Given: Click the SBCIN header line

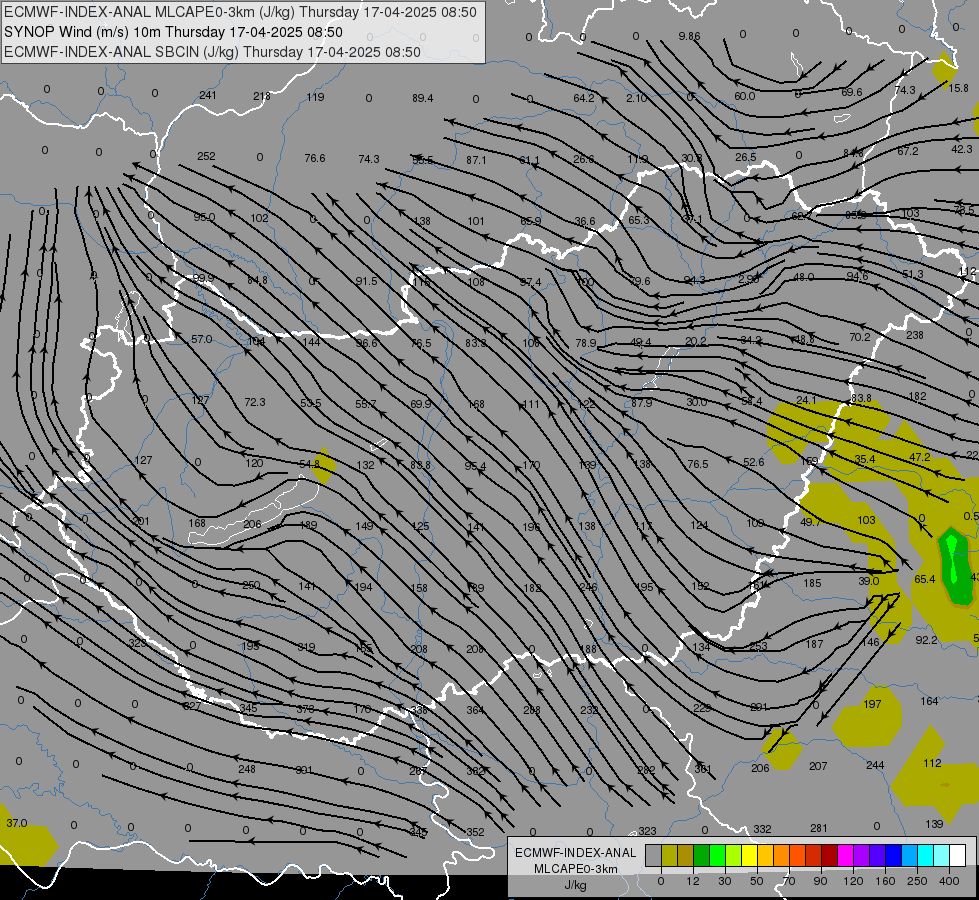Looking at the screenshot, I should click(212, 52).
